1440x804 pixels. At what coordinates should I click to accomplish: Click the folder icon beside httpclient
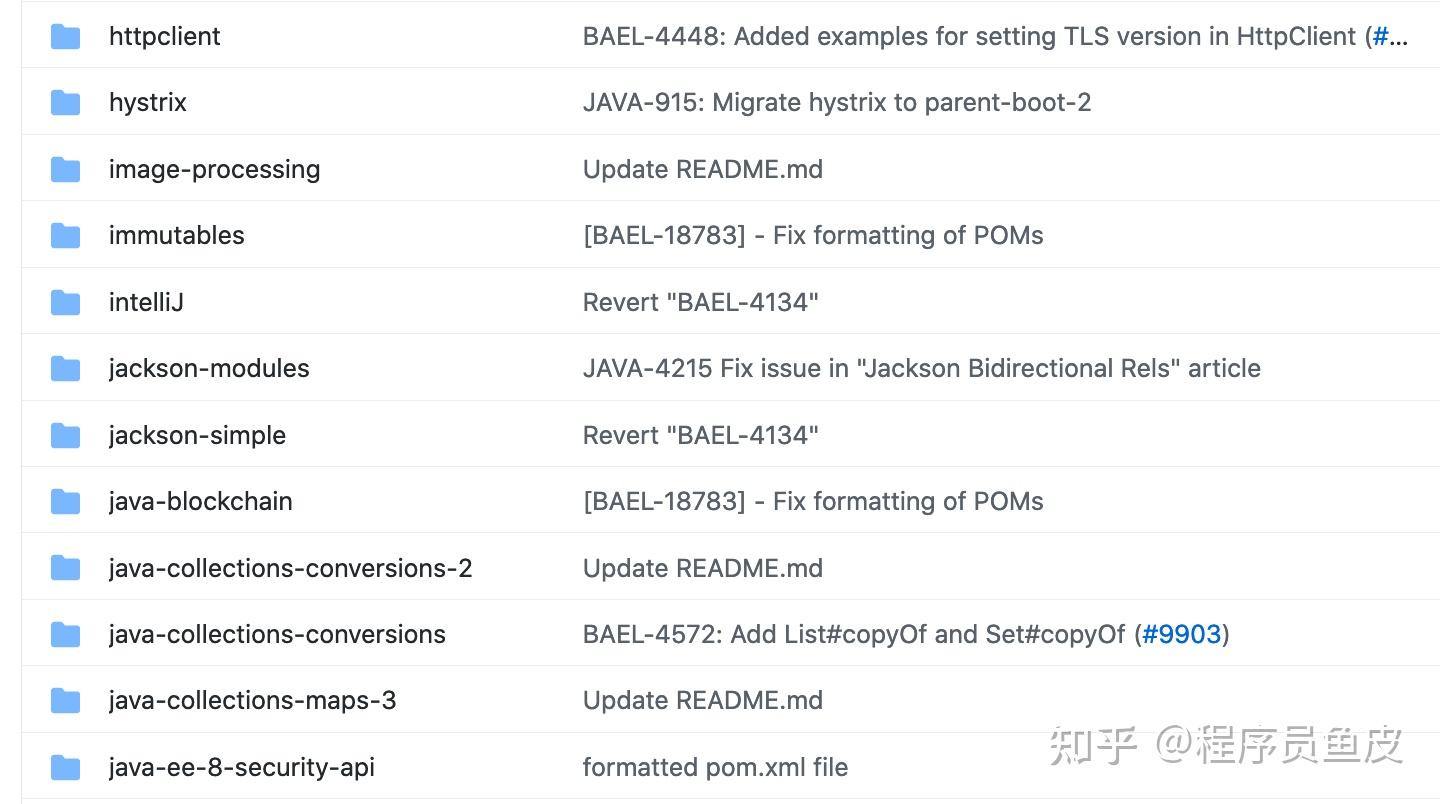(65, 37)
